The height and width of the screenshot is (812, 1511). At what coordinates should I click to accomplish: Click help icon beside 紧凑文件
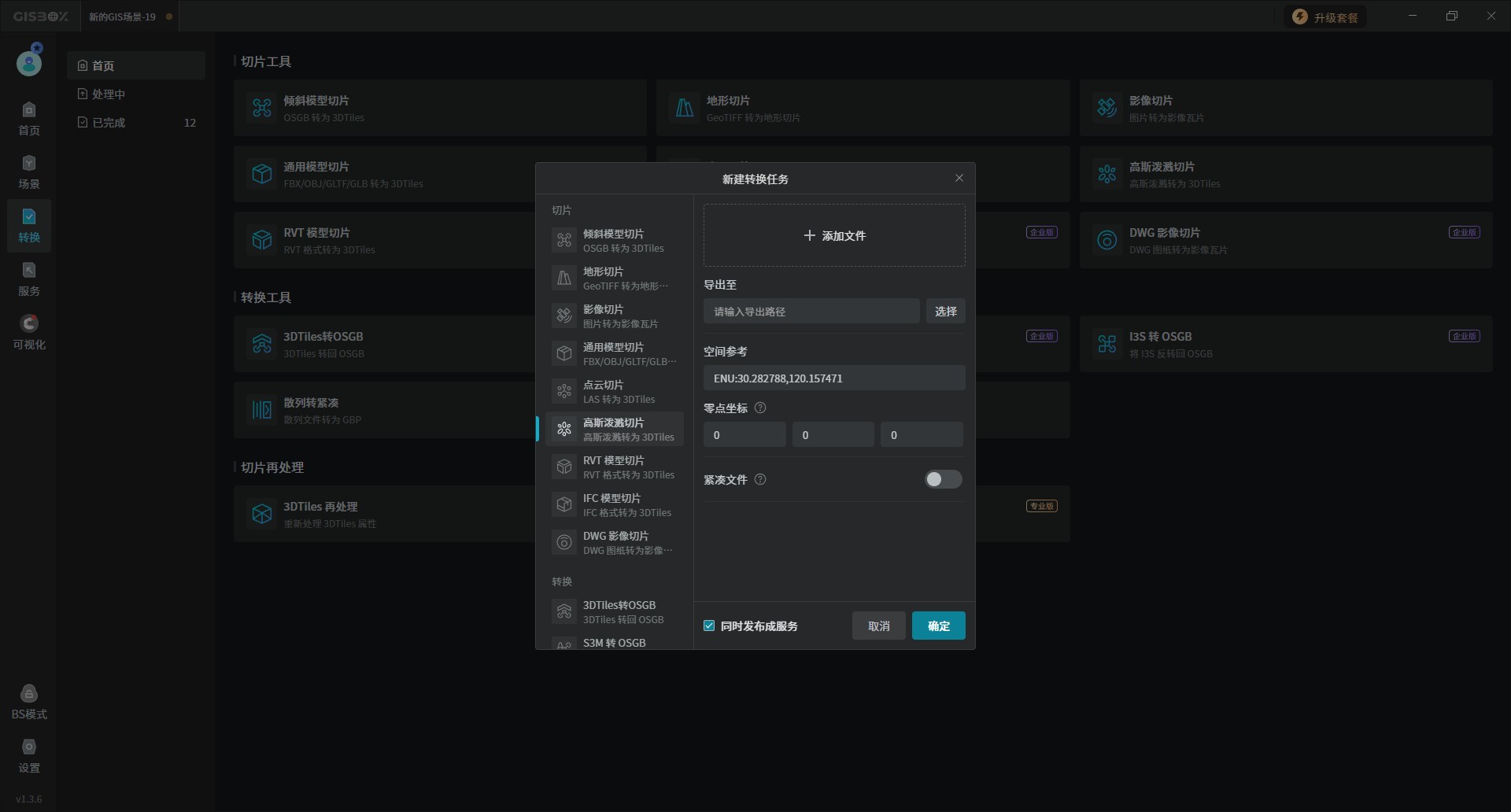(x=760, y=479)
